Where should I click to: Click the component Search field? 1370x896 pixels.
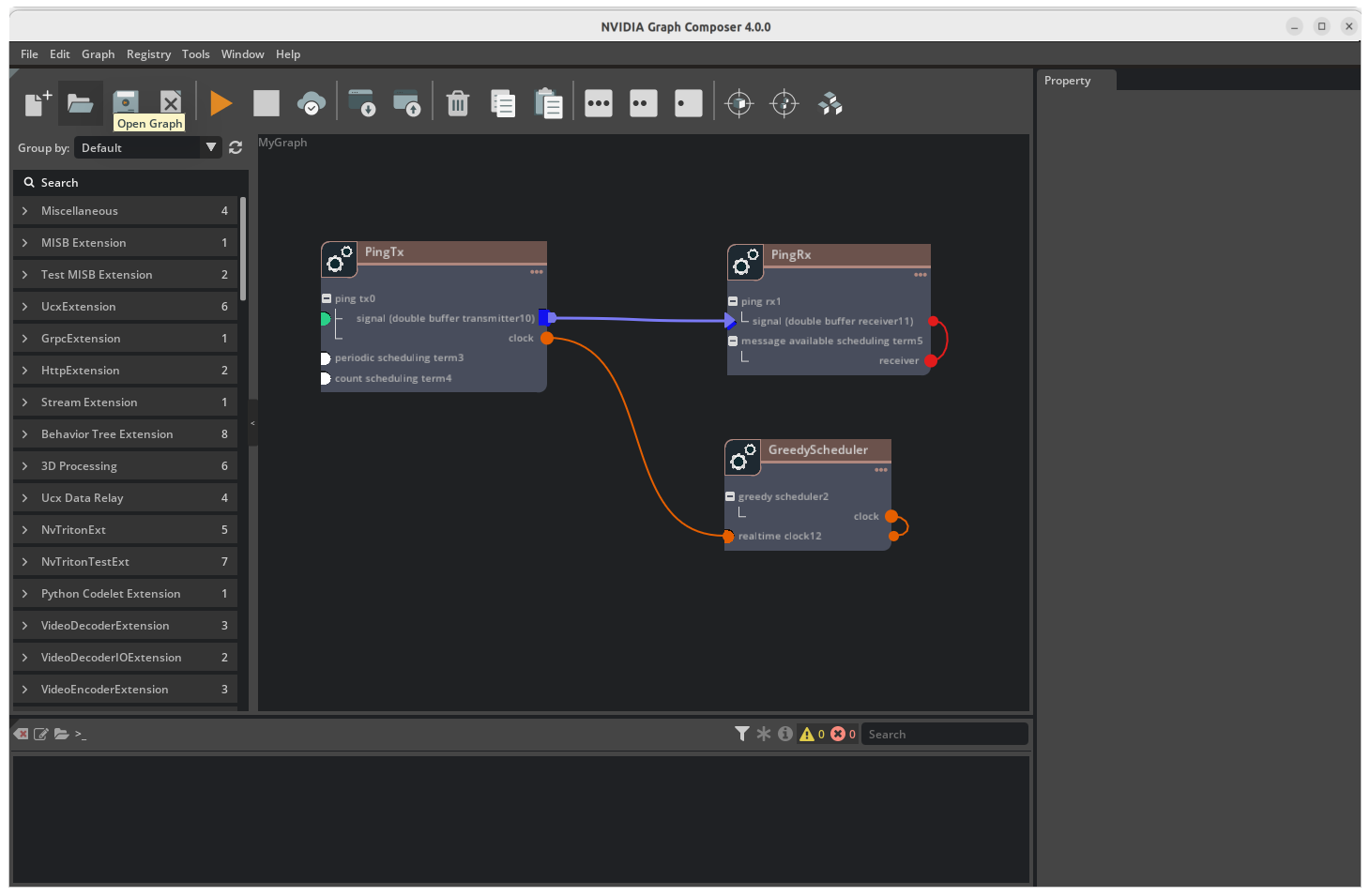130,182
